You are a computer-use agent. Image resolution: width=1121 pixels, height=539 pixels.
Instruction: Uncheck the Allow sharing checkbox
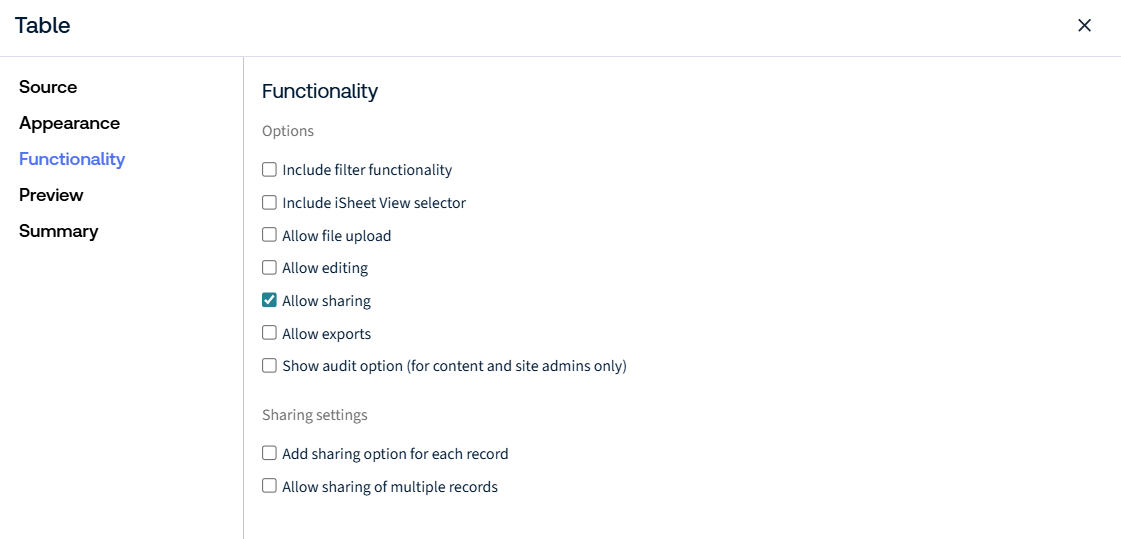[x=269, y=300]
